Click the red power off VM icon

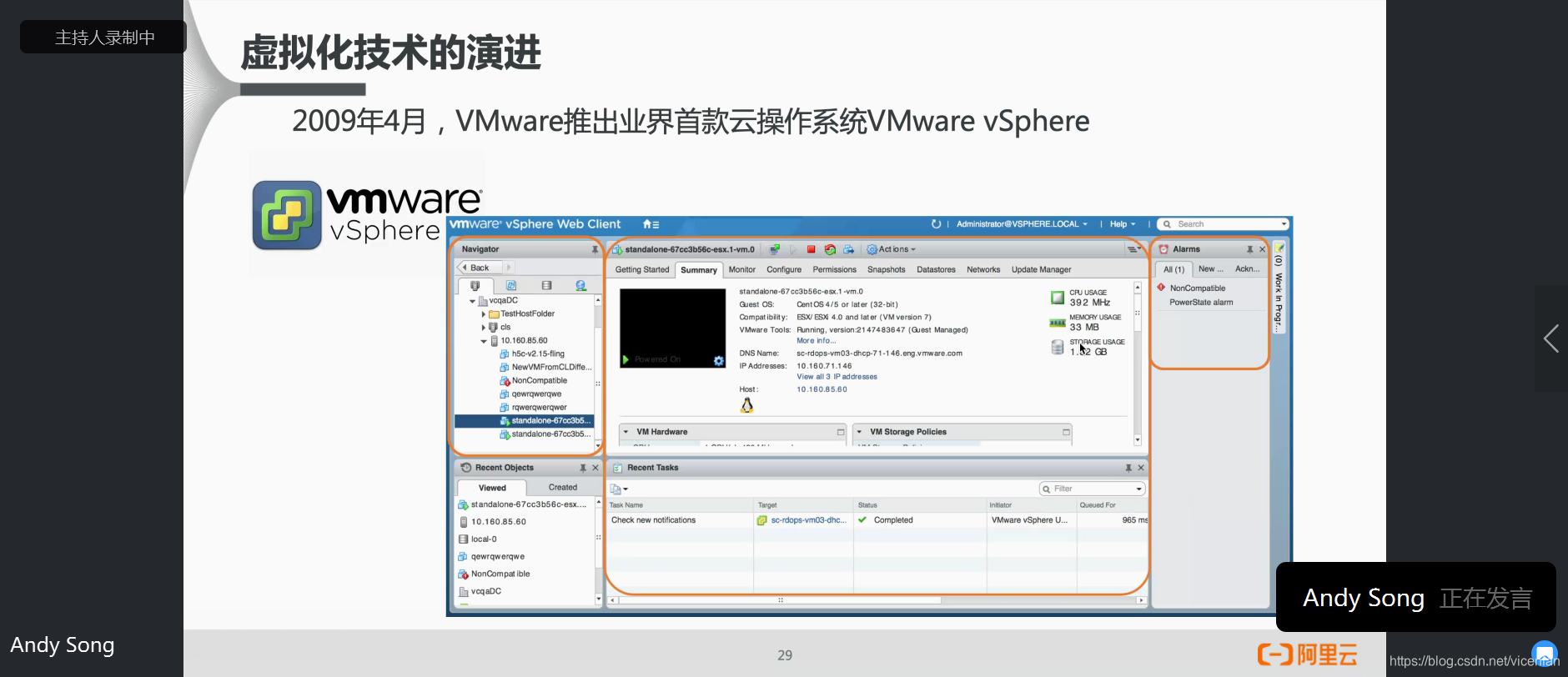coord(811,249)
